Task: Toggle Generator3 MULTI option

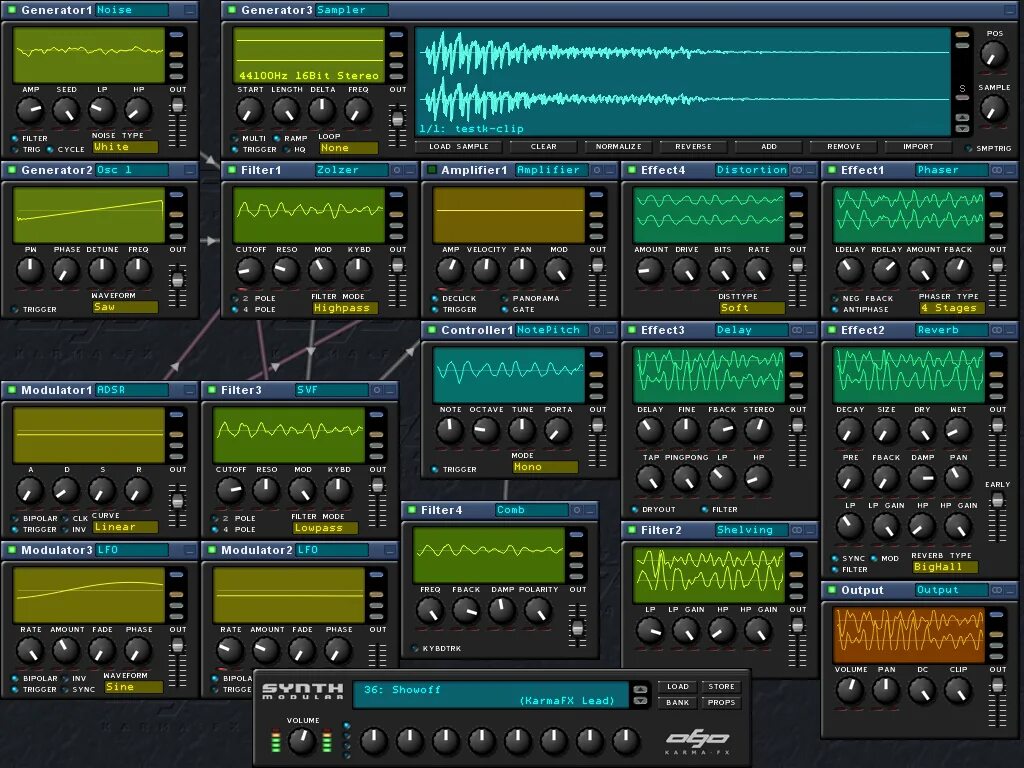Action: [234, 138]
